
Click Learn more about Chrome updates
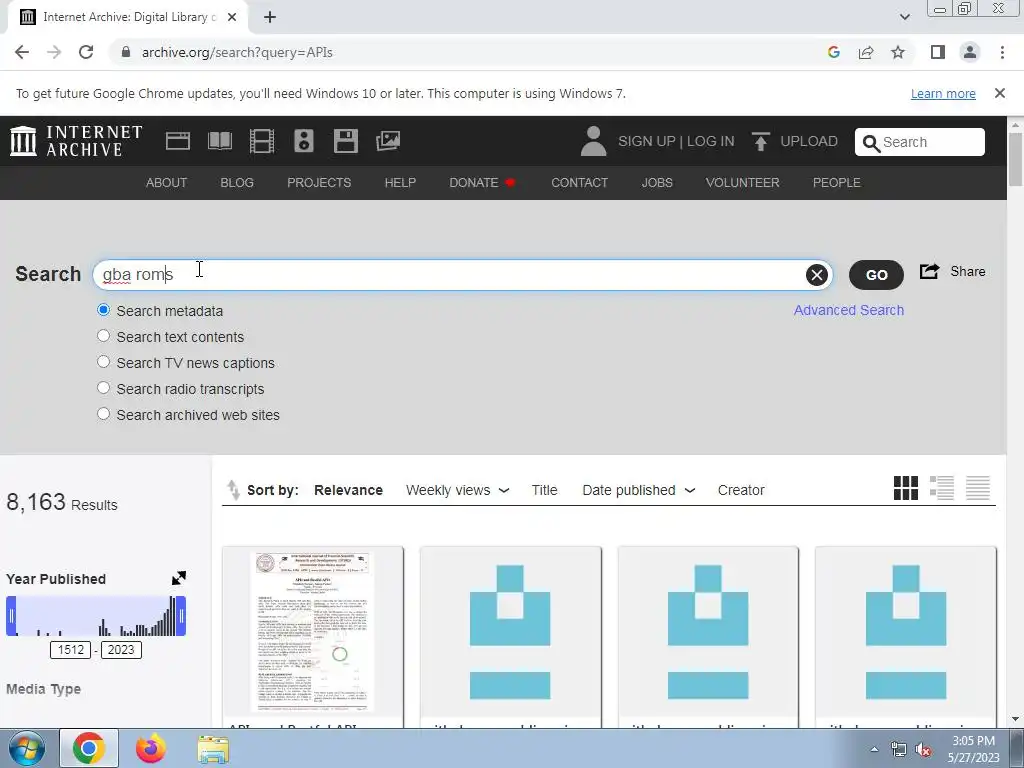(943, 93)
